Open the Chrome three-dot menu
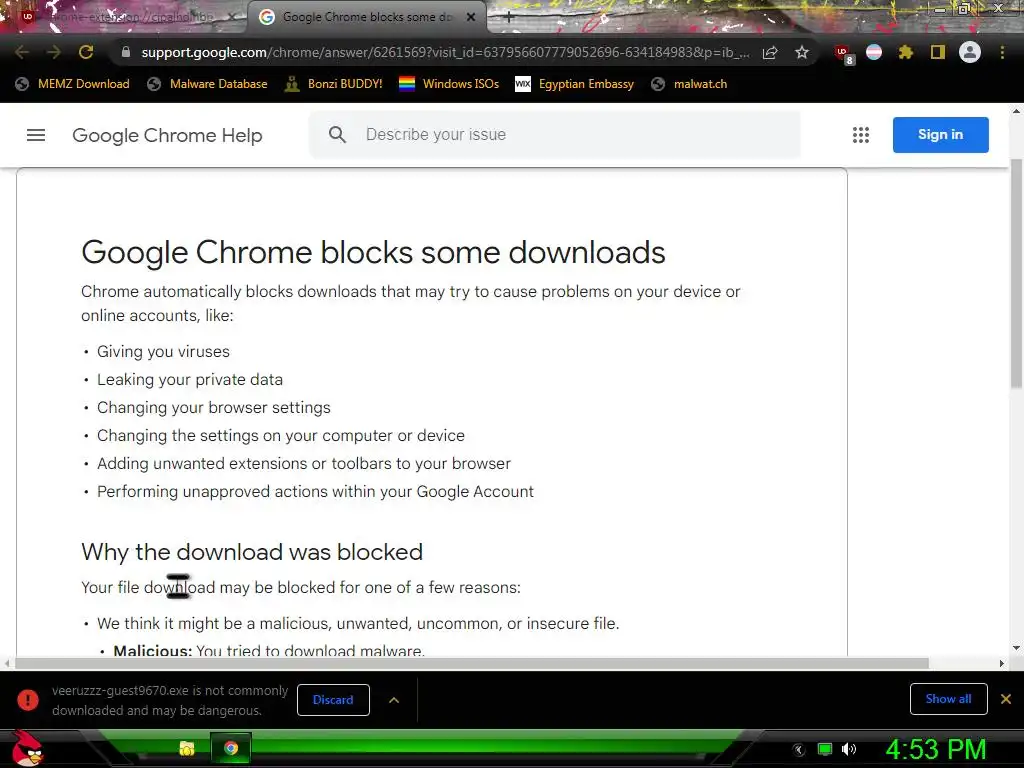 coord(1002,52)
